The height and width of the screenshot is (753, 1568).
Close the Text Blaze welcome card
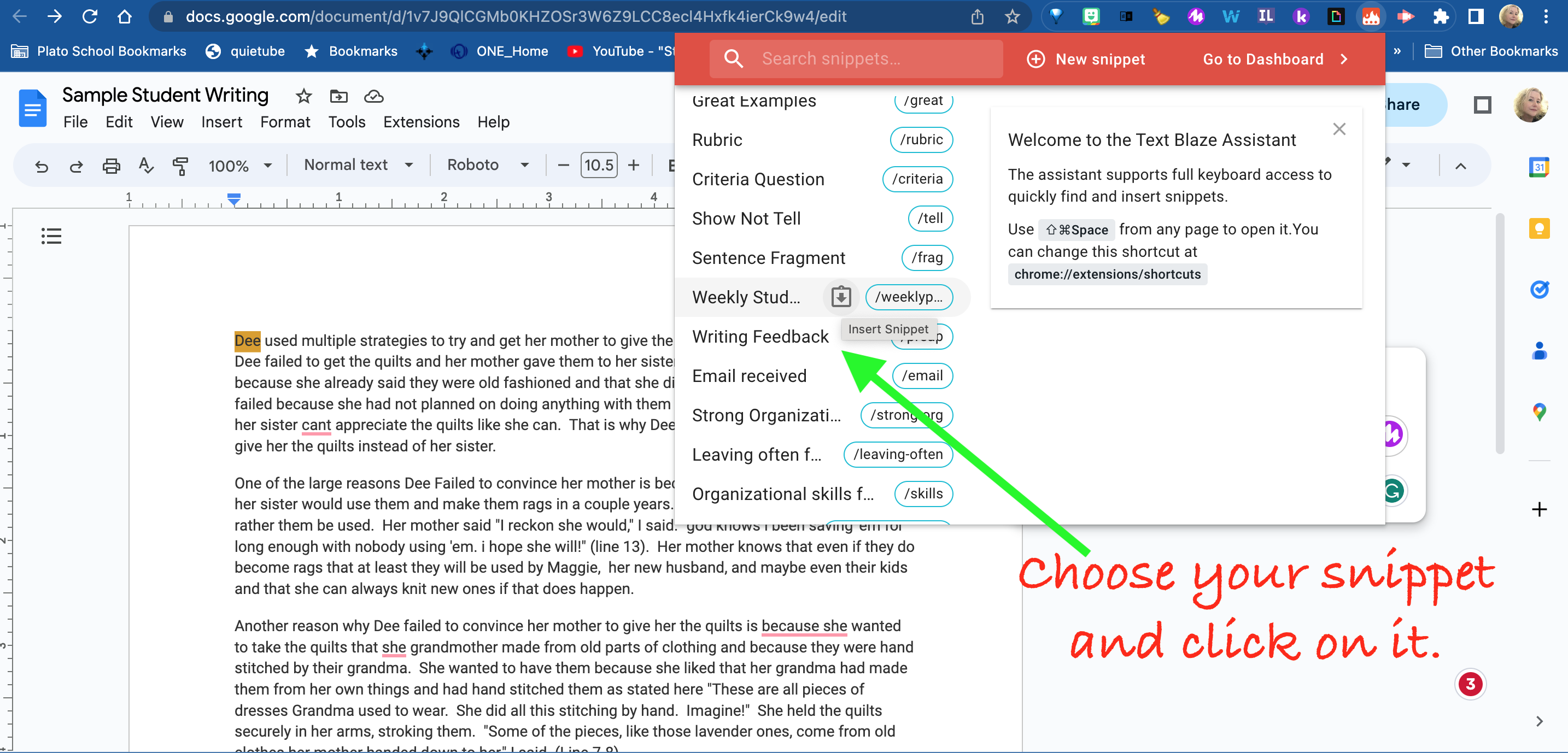(1338, 129)
